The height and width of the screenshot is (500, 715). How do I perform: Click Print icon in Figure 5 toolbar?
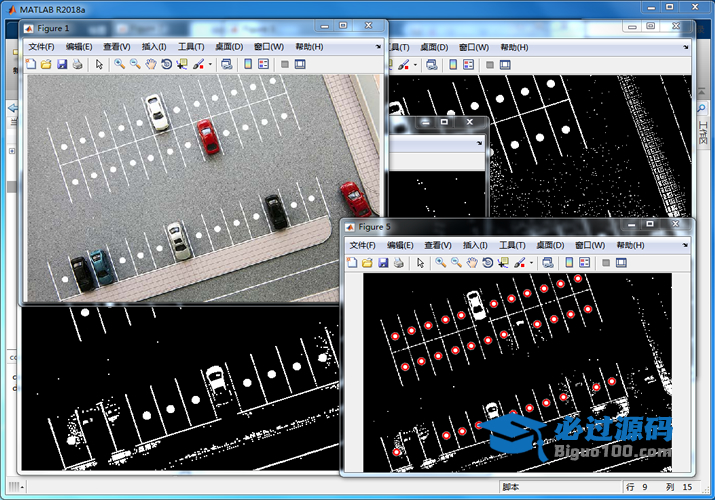[x=398, y=262]
